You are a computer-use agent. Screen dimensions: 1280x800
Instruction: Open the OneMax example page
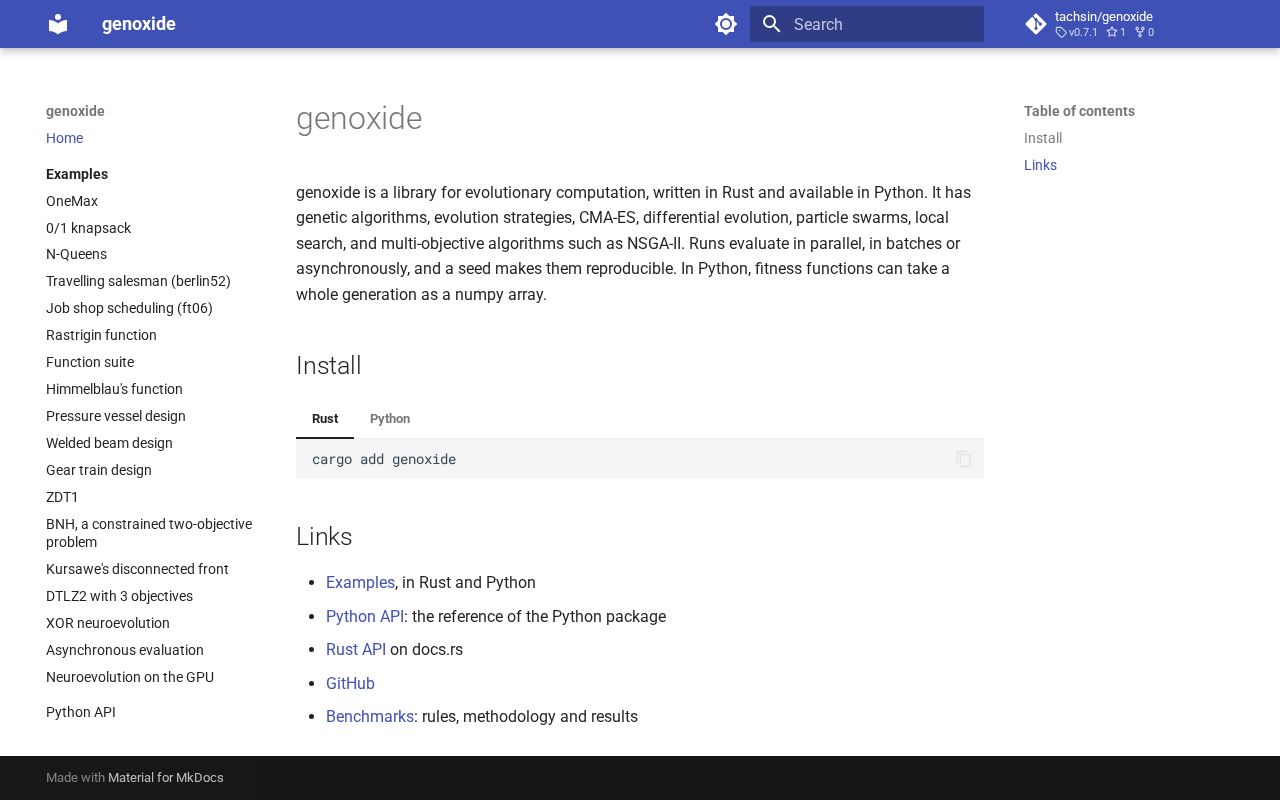(x=72, y=201)
